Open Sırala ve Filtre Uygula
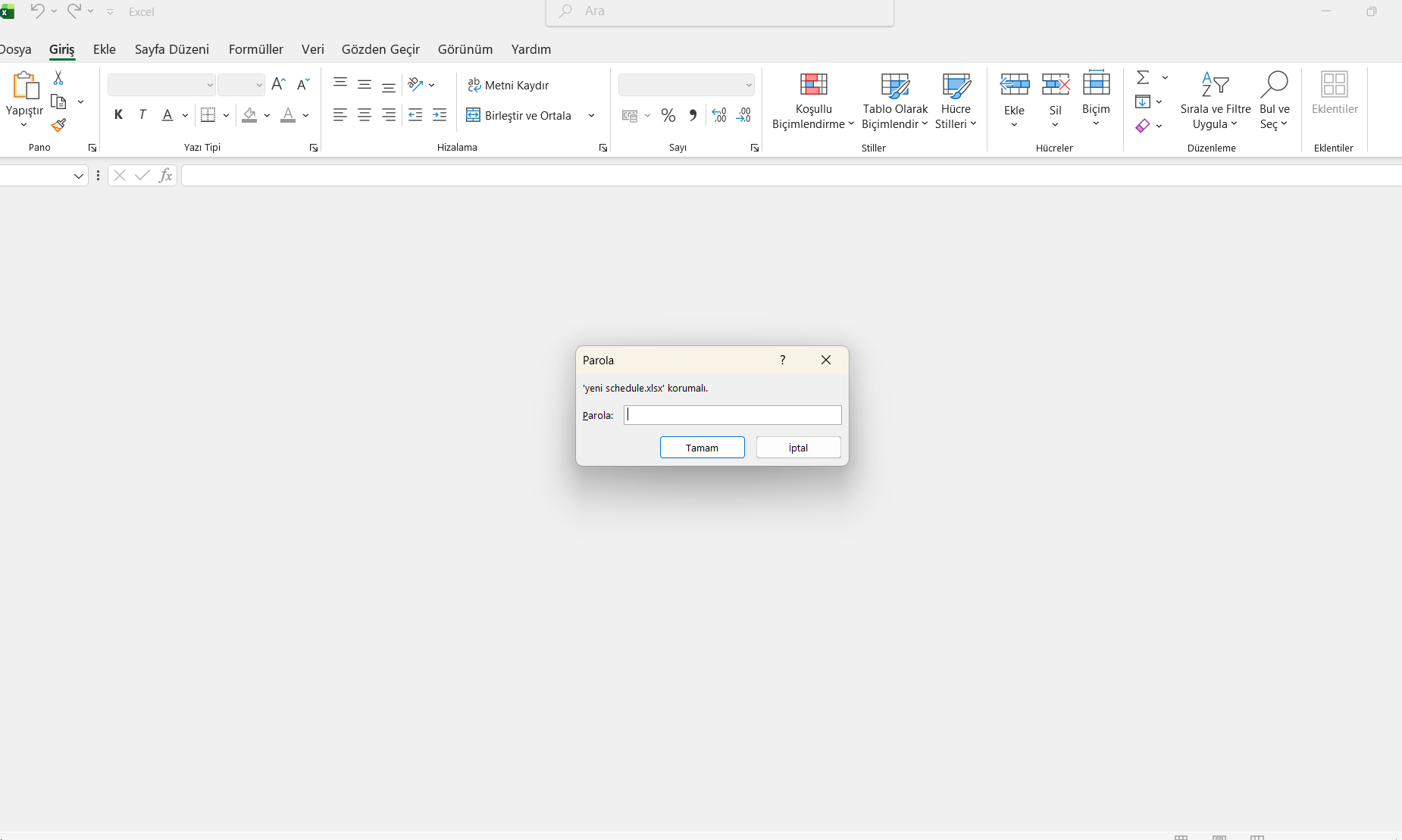 tap(1216, 101)
